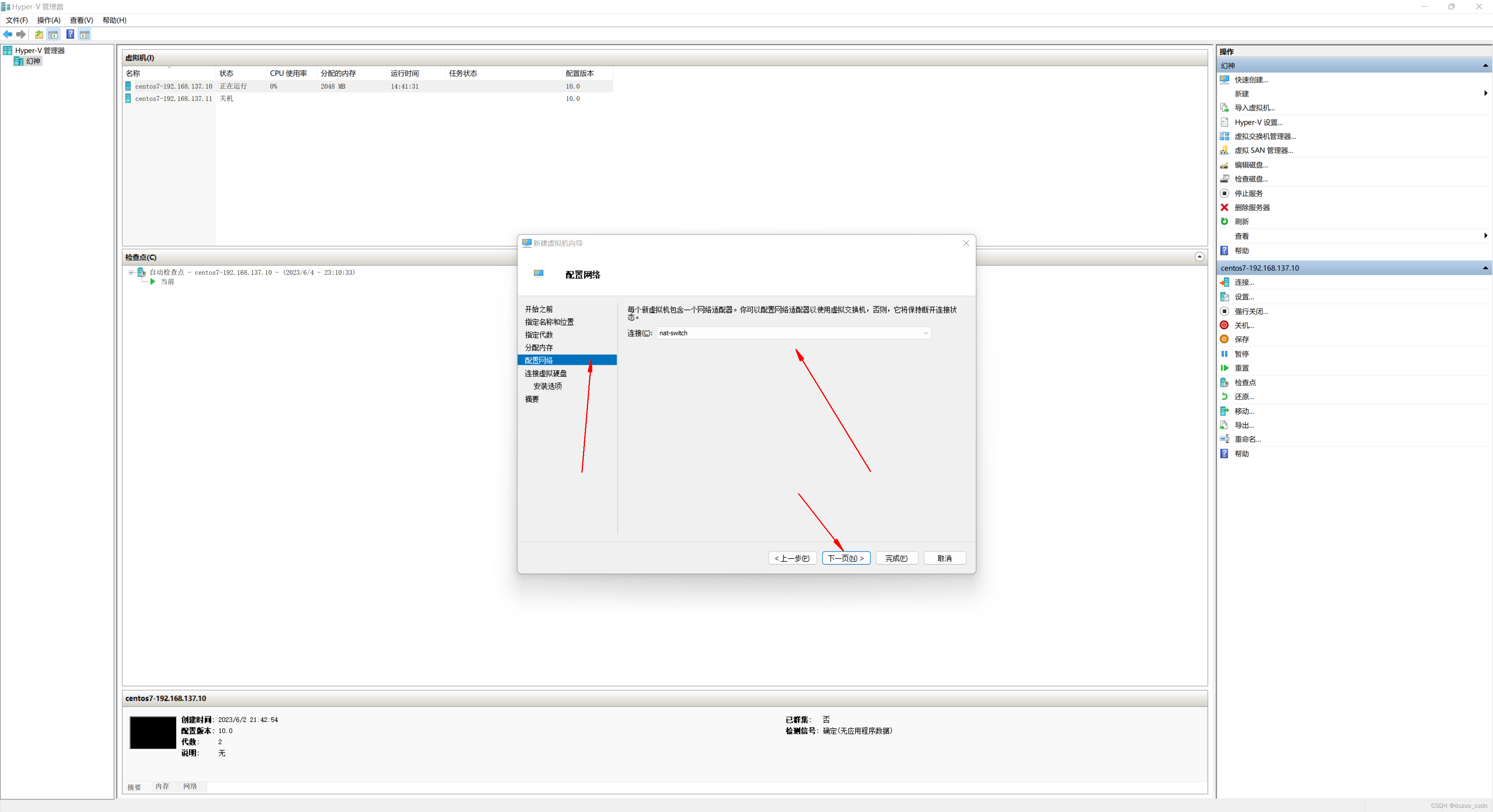Image resolution: width=1493 pixels, height=812 pixels.
Task: Click 还原 revert action
Action: (1244, 396)
